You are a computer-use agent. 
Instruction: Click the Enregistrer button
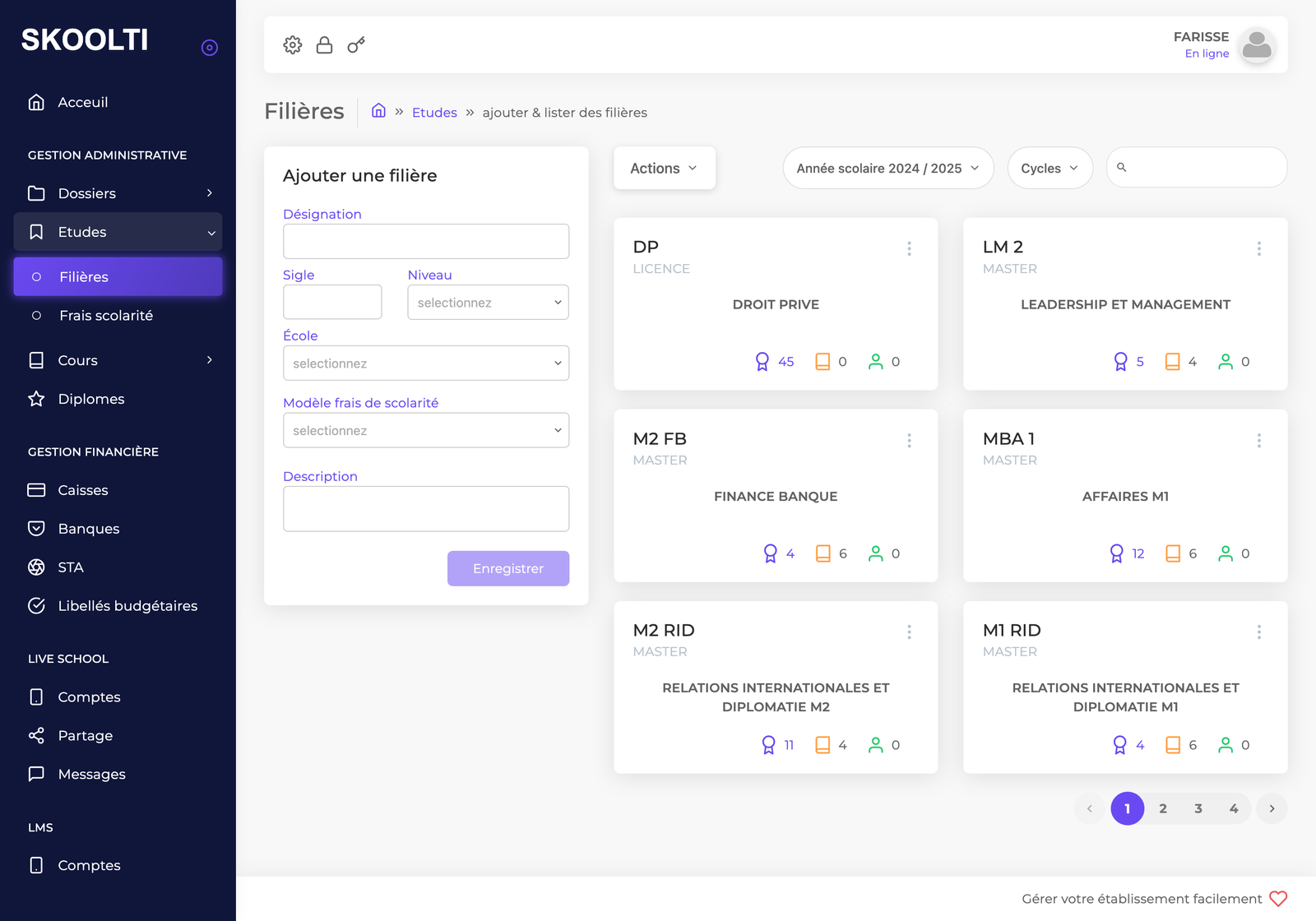coord(508,568)
